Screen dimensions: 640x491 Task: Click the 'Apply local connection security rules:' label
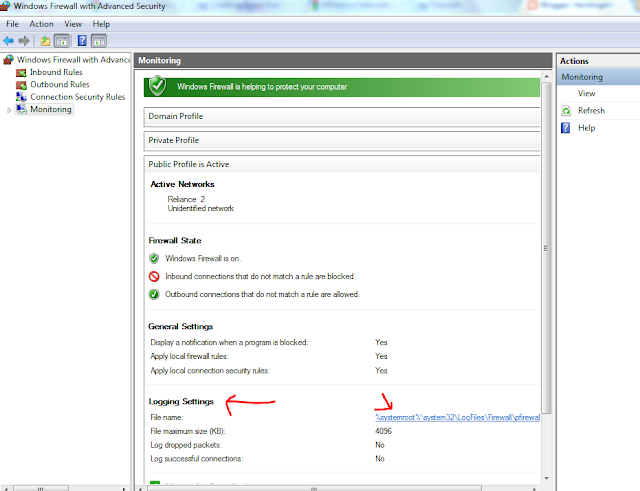click(x=210, y=371)
